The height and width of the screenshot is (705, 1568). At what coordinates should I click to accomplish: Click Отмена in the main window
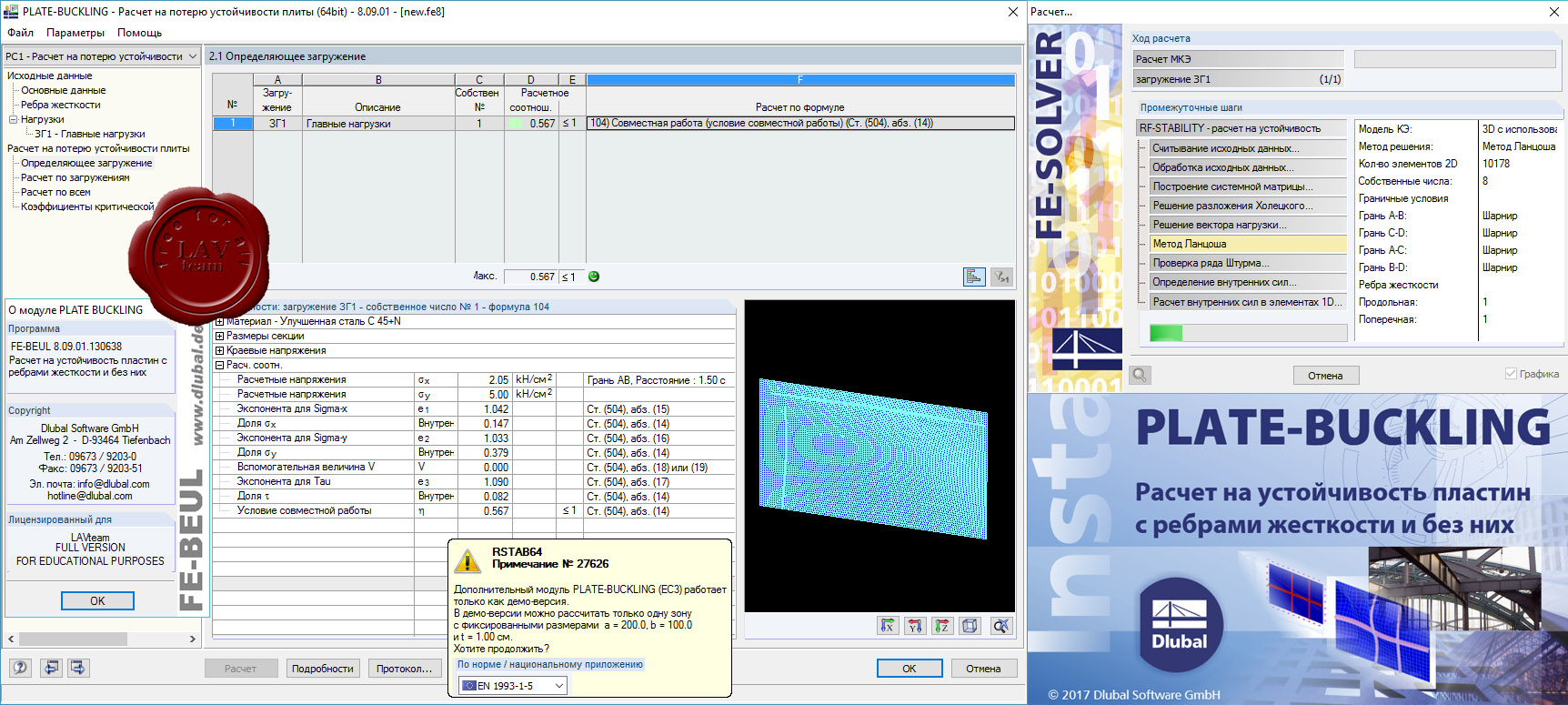983,669
